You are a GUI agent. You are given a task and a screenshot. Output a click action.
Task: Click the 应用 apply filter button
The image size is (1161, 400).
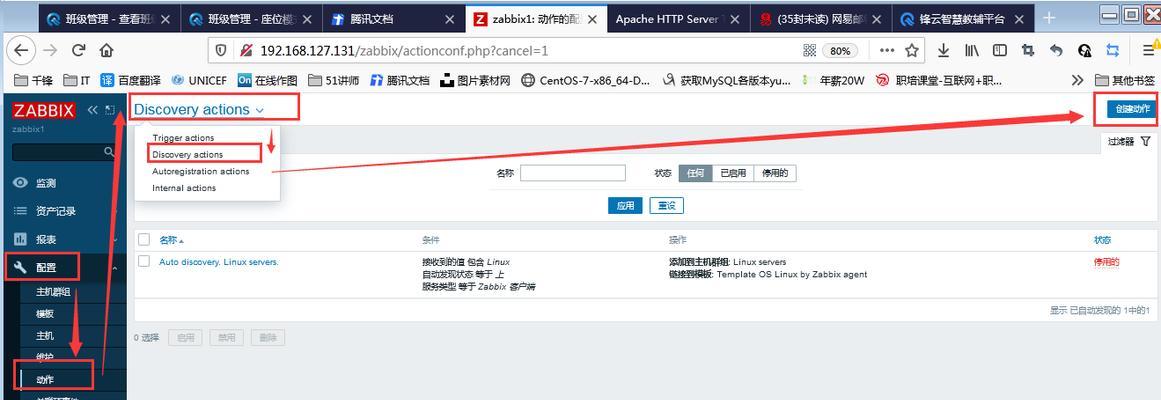pyautogui.click(x=626, y=206)
